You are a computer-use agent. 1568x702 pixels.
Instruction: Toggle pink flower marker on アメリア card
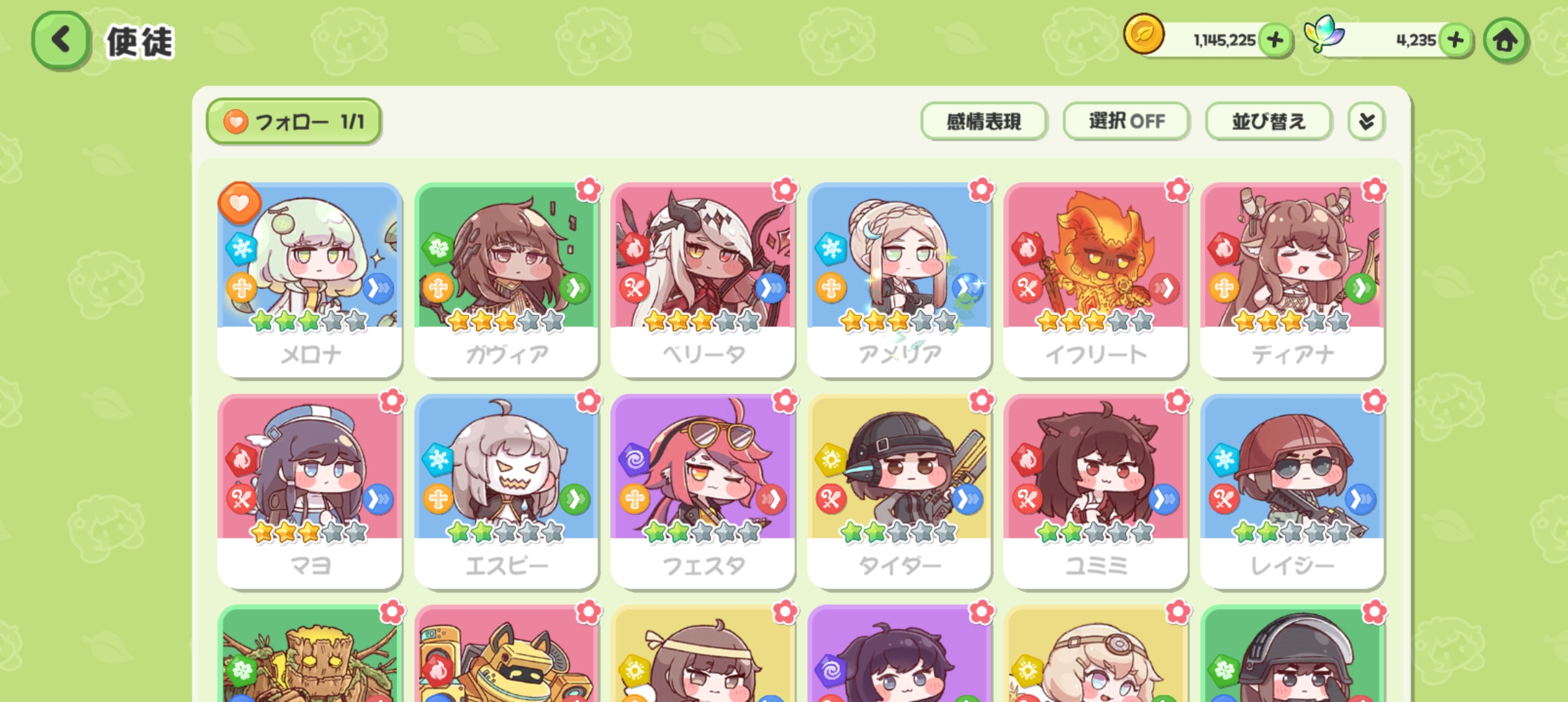[x=982, y=190]
